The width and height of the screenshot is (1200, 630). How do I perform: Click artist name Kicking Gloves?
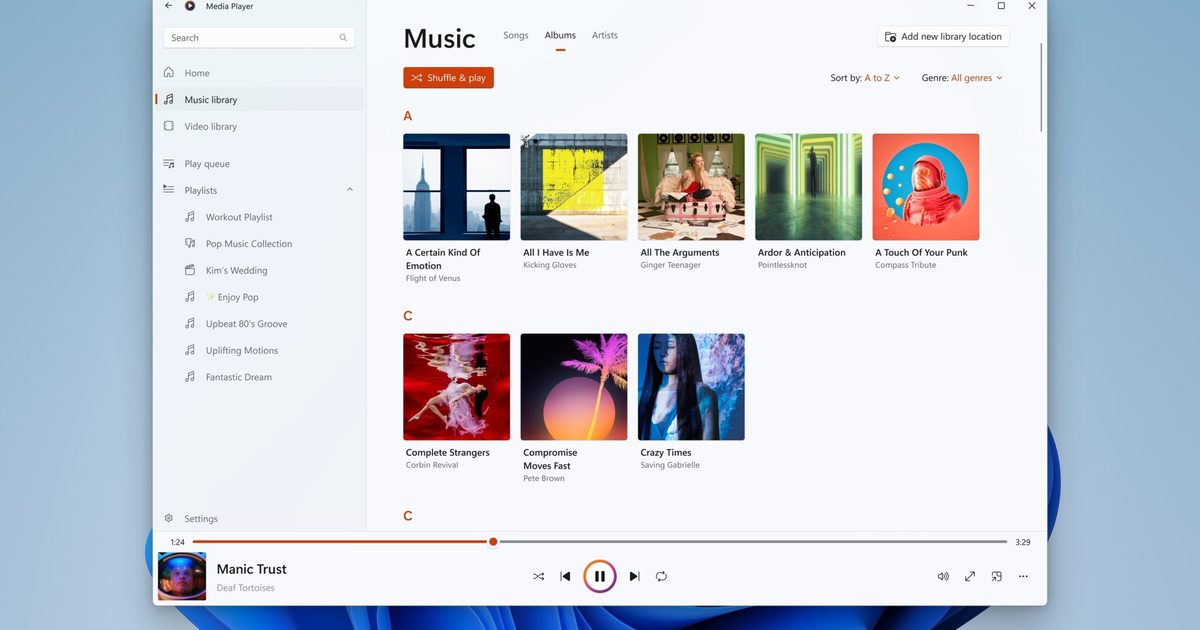pos(550,266)
